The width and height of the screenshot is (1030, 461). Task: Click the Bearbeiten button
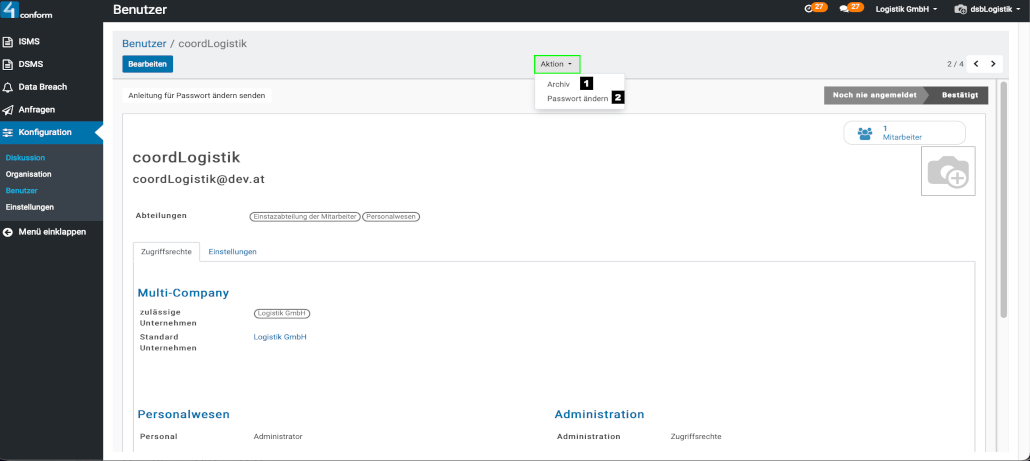[147, 64]
